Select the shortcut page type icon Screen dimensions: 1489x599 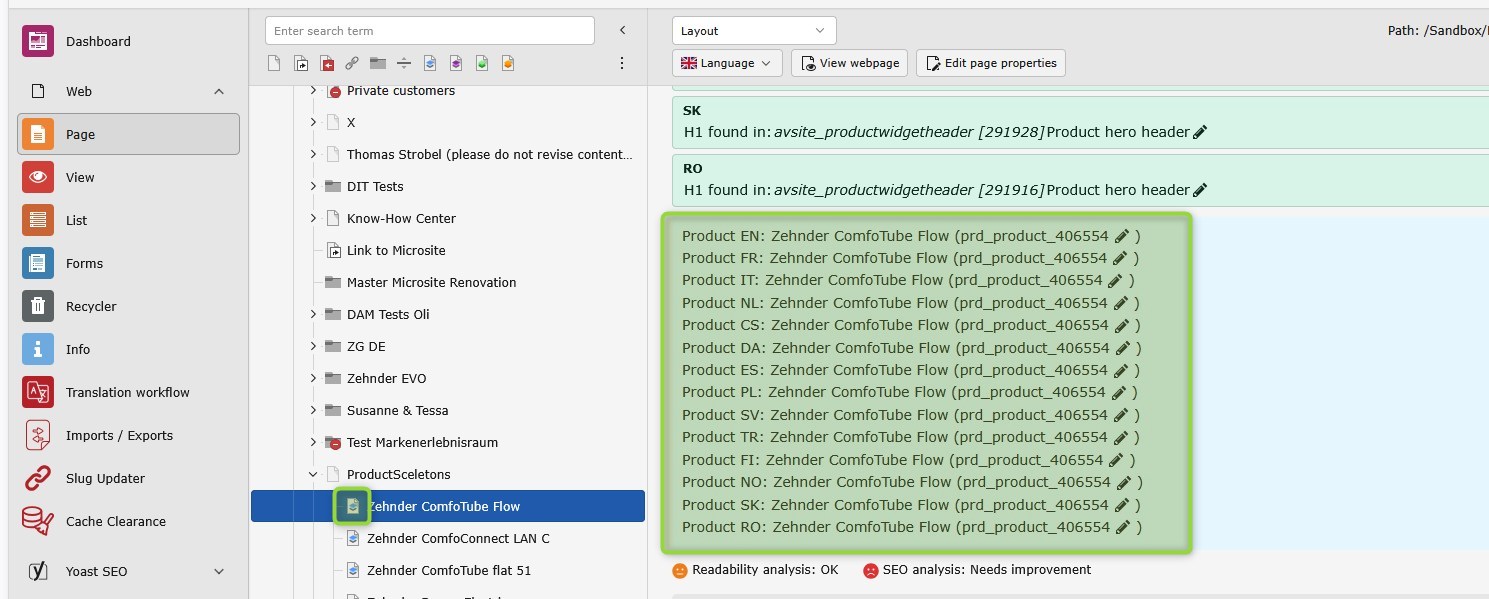coord(301,63)
